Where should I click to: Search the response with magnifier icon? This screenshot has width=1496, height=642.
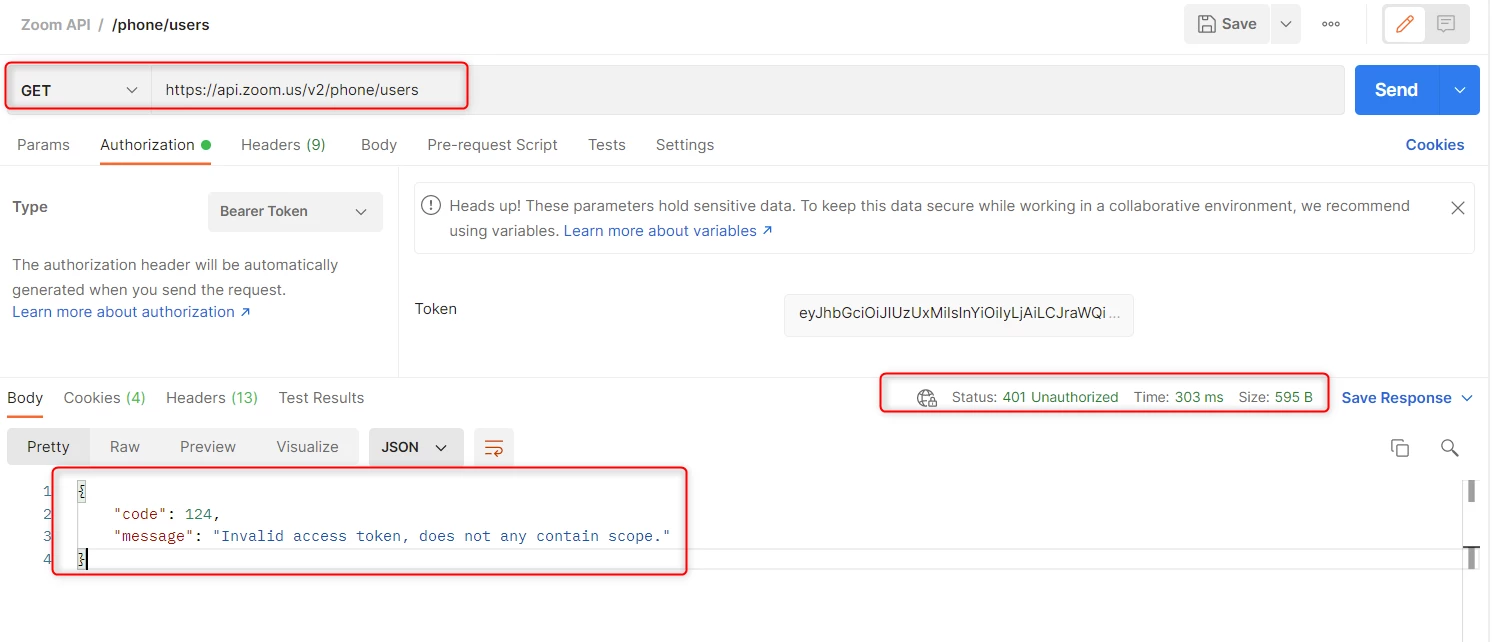coord(1449,448)
